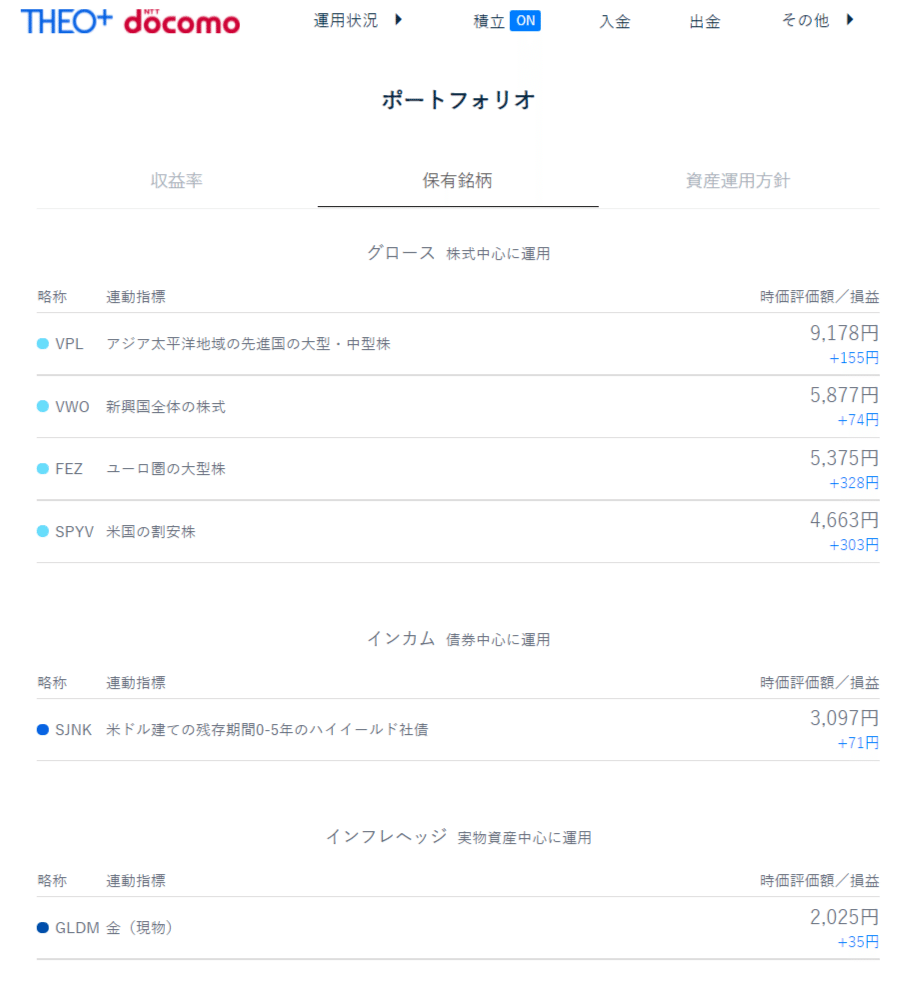
Task: Click the VWO color dot
Action: coord(43,406)
